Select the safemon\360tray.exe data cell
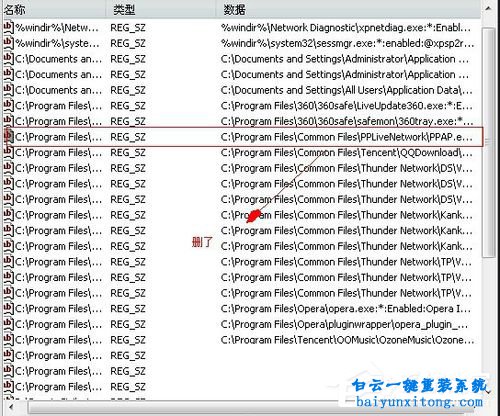 pos(347,121)
